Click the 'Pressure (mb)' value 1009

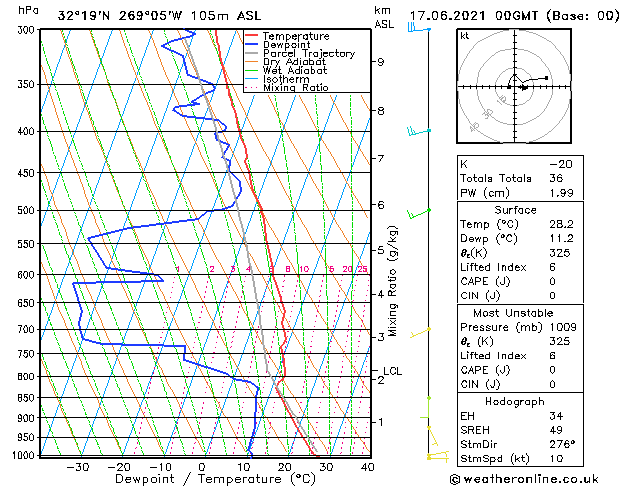coord(563,327)
